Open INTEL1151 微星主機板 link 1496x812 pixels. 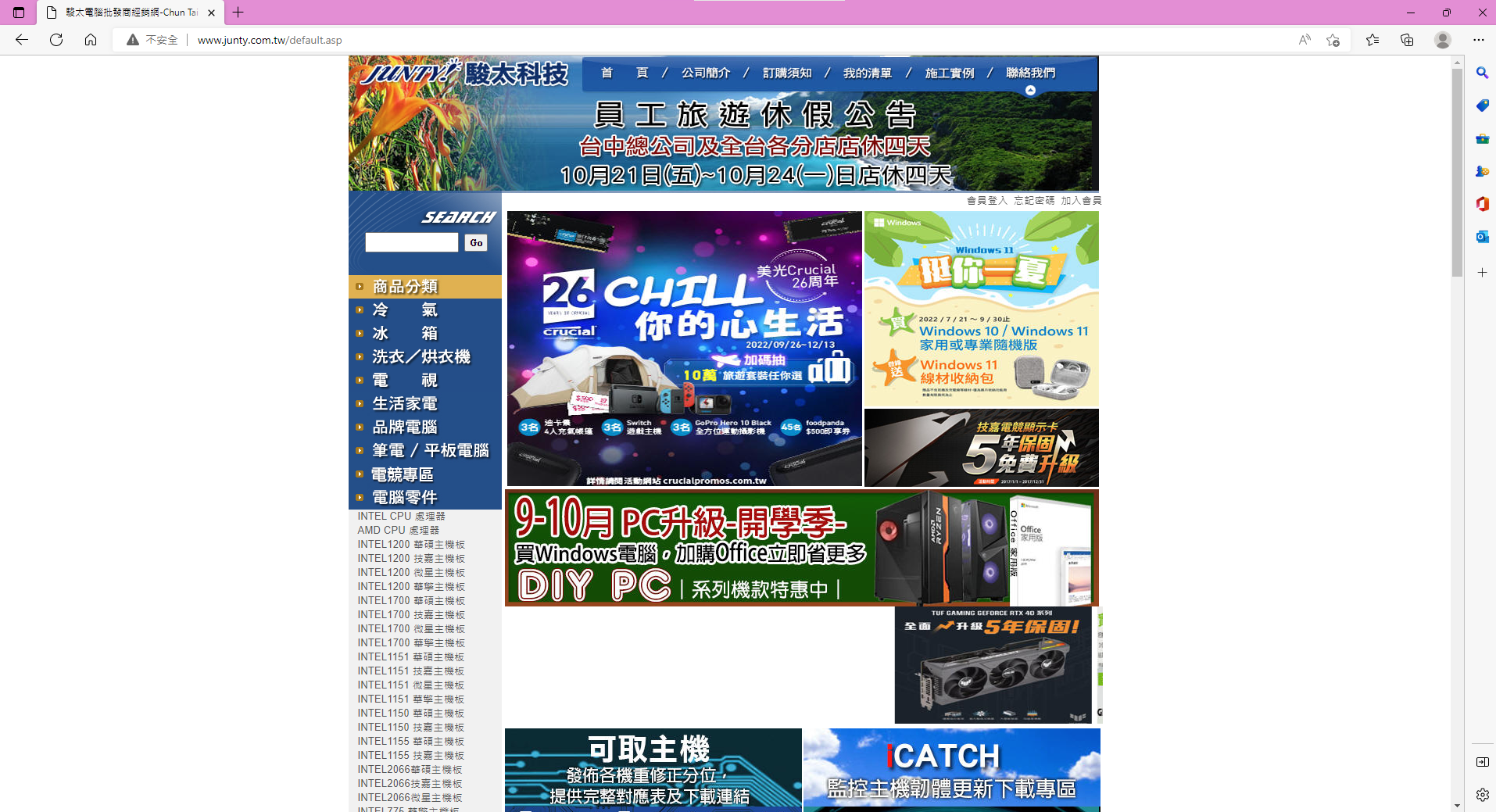pyautogui.click(x=411, y=685)
